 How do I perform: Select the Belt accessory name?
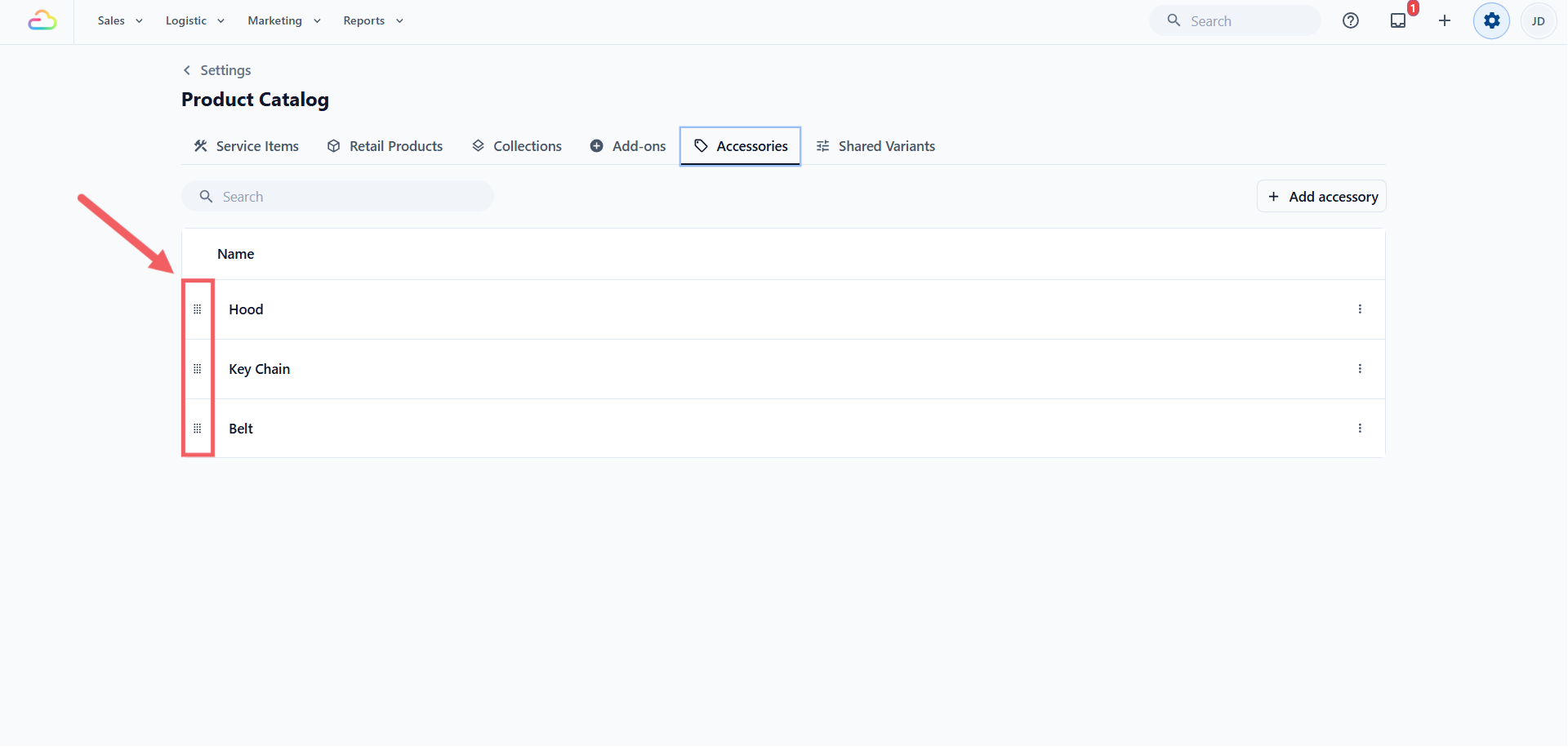pos(241,429)
